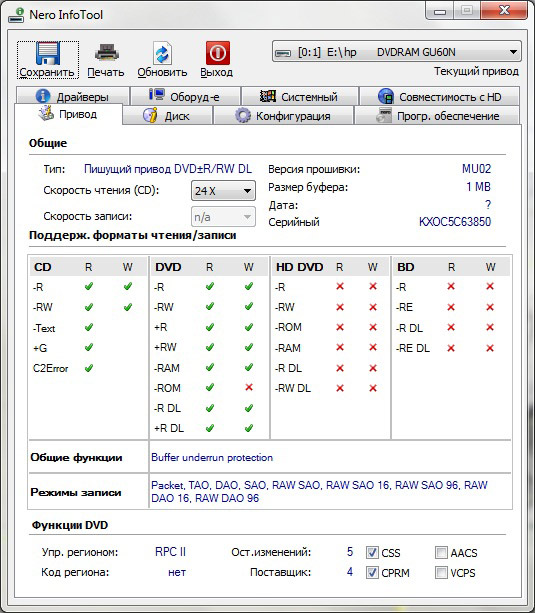Image resolution: width=535 pixels, height=613 pixels.
Task: Click the Сохранить button label
Action: [47, 73]
